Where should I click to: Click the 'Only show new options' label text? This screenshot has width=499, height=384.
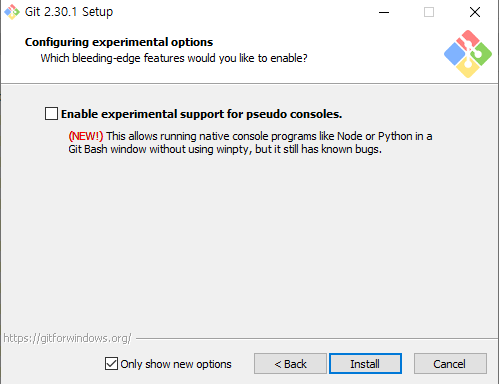[176, 364]
